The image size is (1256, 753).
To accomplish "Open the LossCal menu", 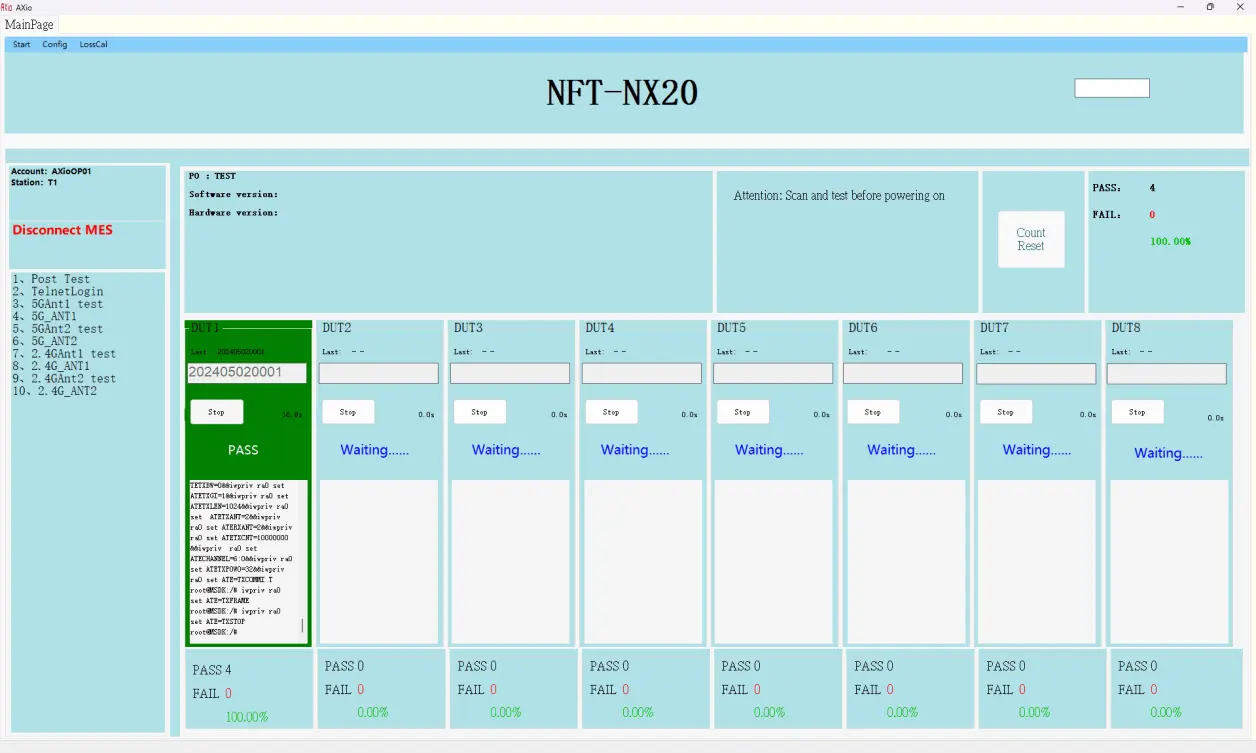I will pyautogui.click(x=94, y=45).
